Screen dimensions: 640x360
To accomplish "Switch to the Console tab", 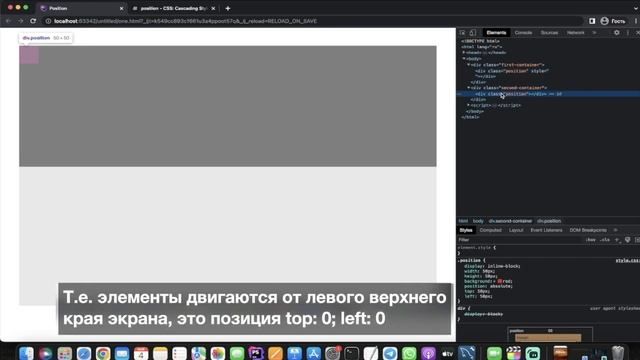I will point(523,33).
